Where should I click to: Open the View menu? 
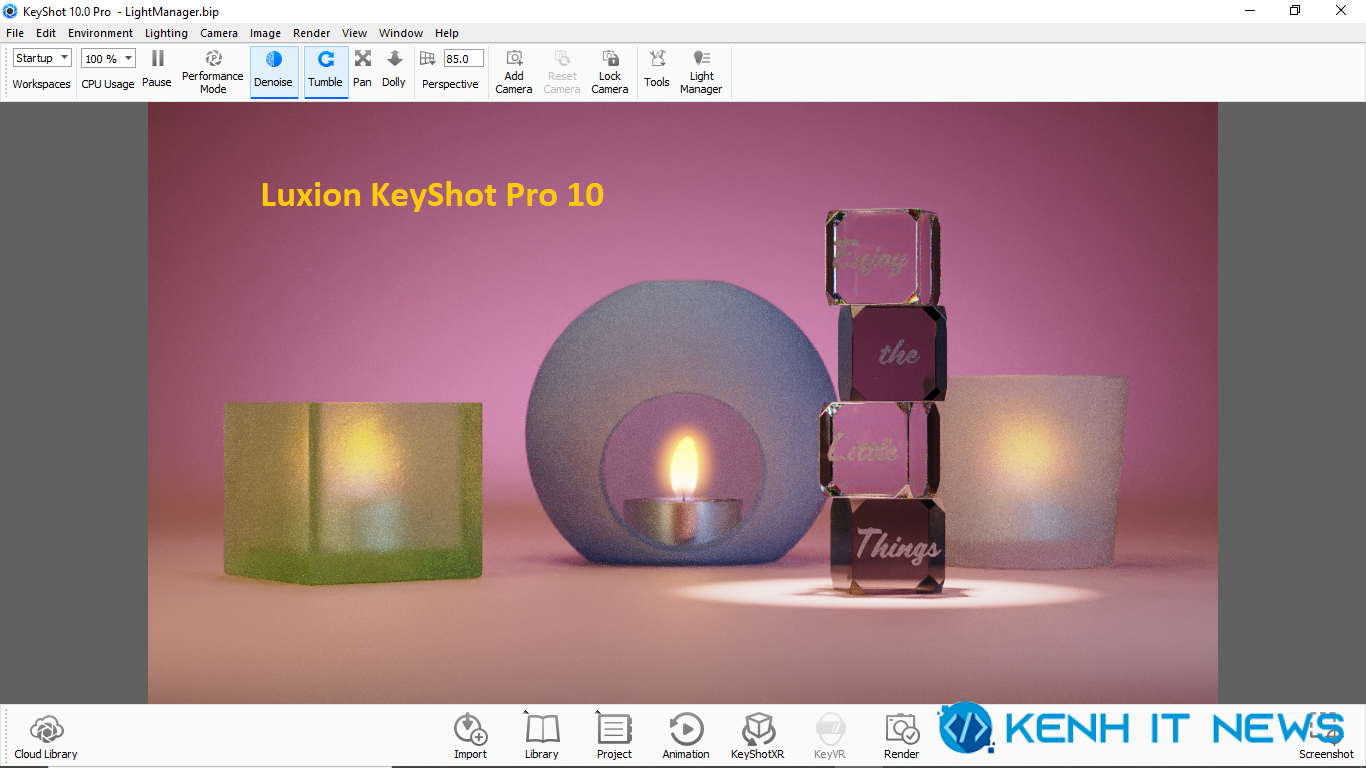click(x=355, y=33)
